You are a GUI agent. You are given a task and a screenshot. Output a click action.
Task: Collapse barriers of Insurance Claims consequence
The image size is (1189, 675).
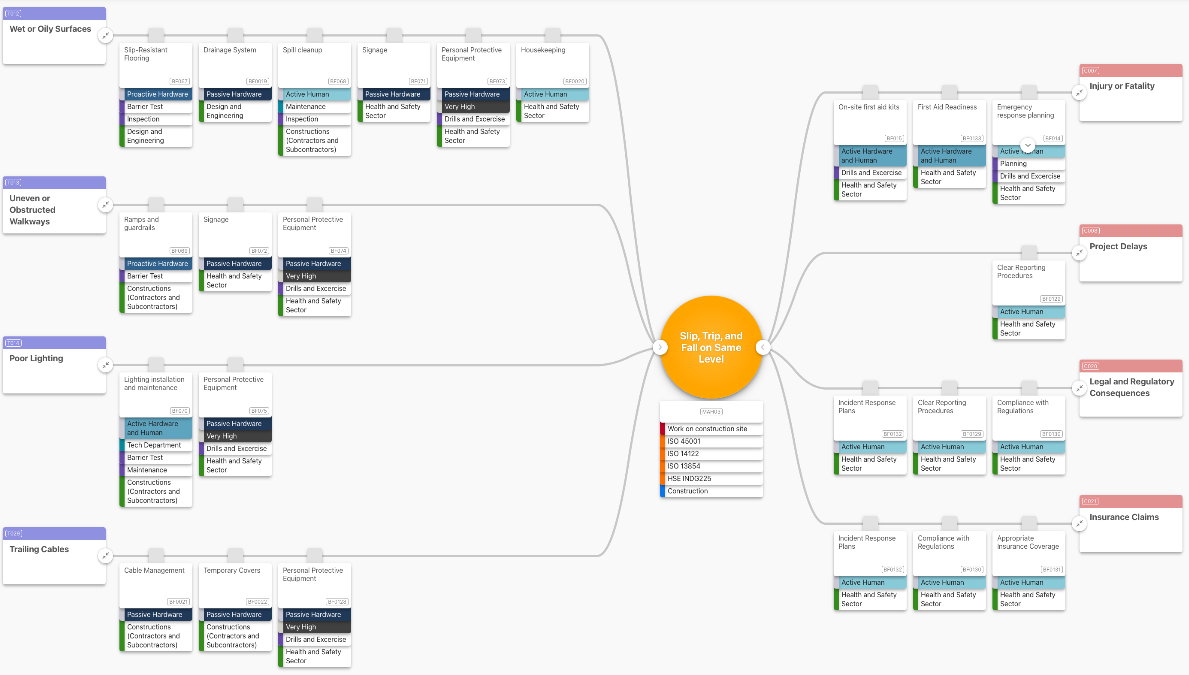pyautogui.click(x=1079, y=523)
